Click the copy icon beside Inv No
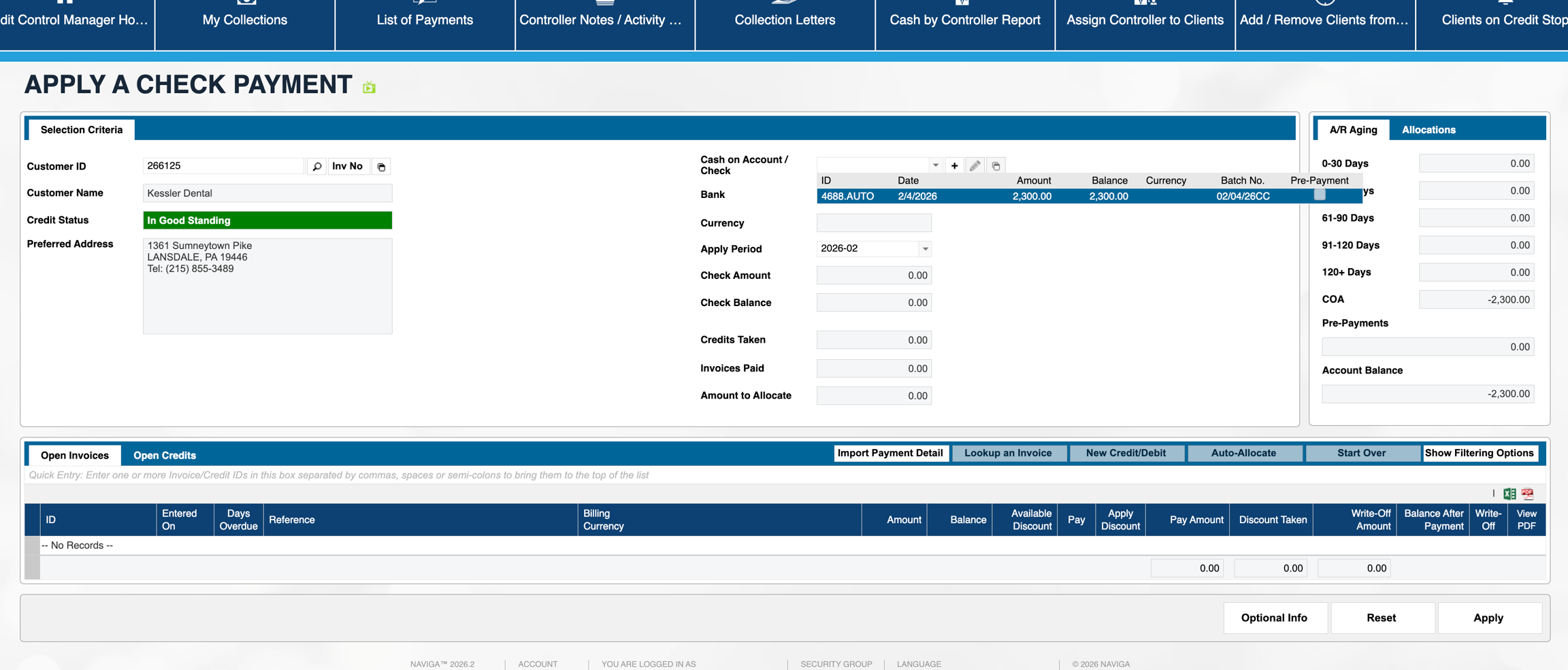 (381, 167)
